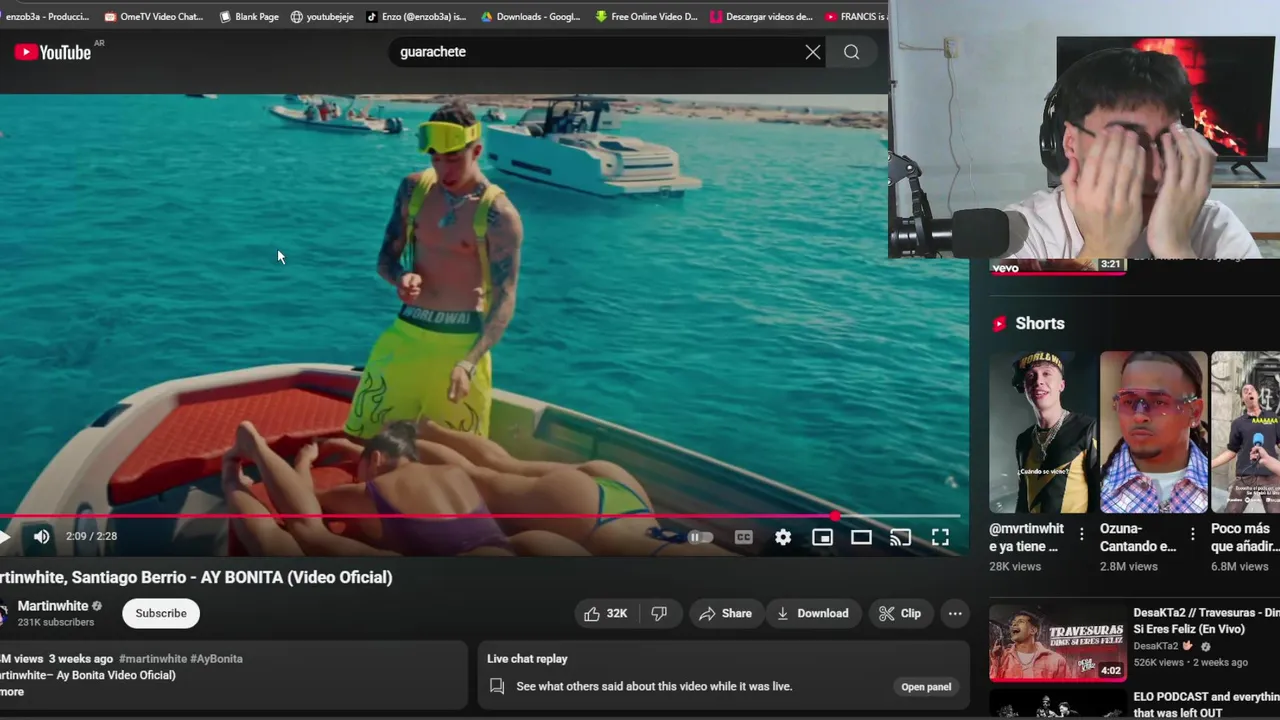Open the DesaKTa2 // Travesuras video title

coord(1206,620)
